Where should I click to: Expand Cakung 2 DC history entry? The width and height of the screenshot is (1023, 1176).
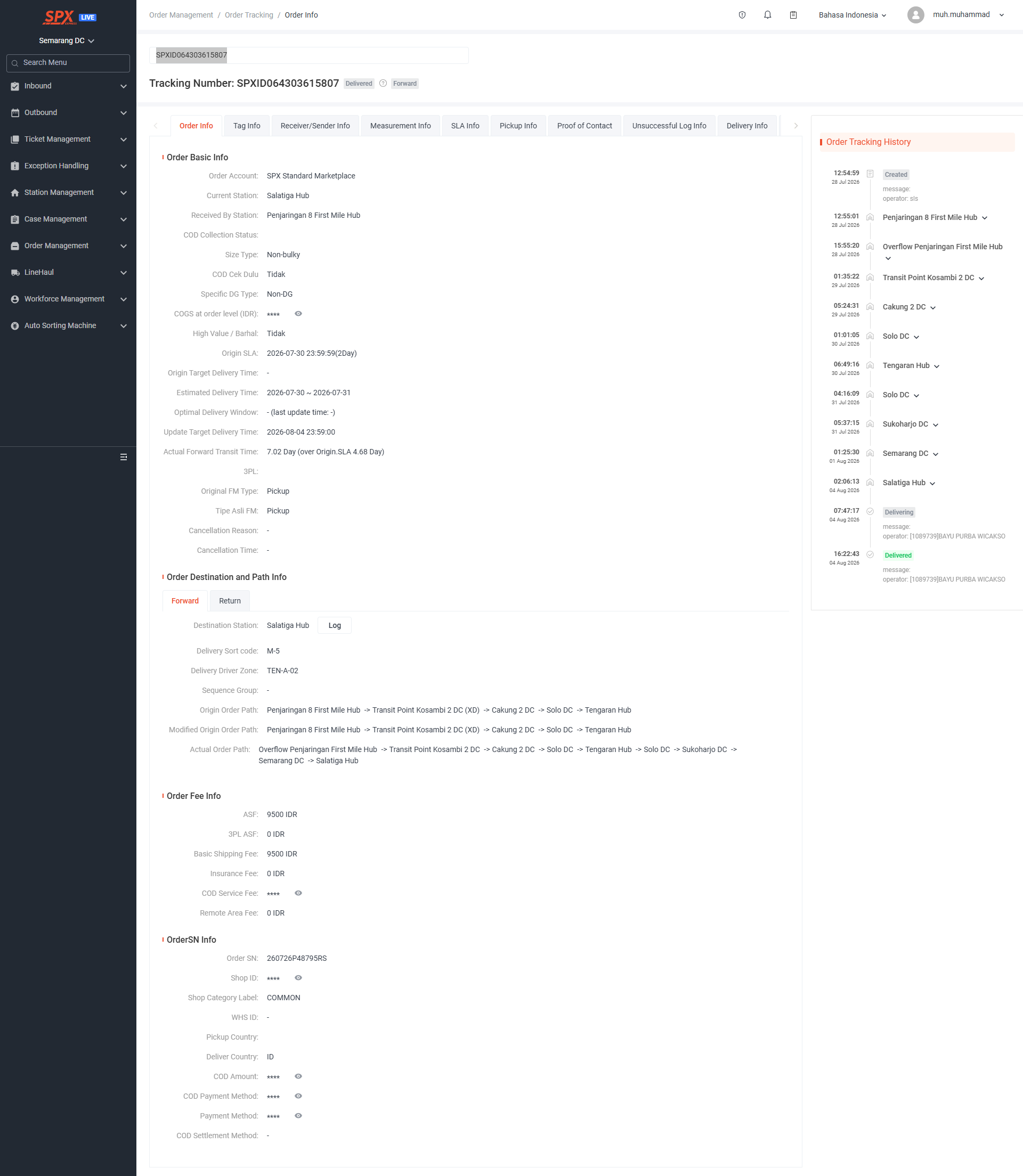[933, 307]
